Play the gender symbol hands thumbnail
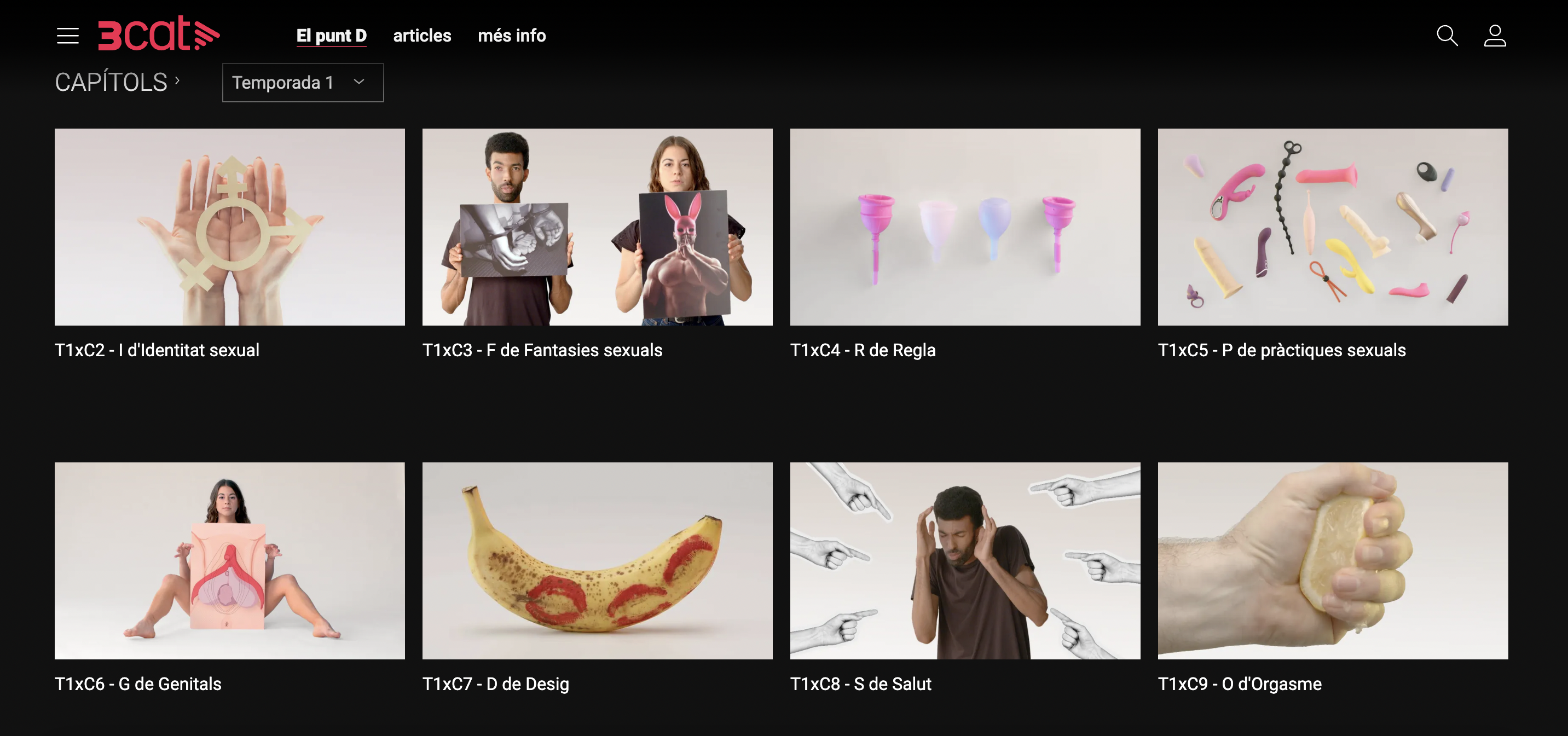Viewport: 1568px width, 736px height. click(x=229, y=227)
